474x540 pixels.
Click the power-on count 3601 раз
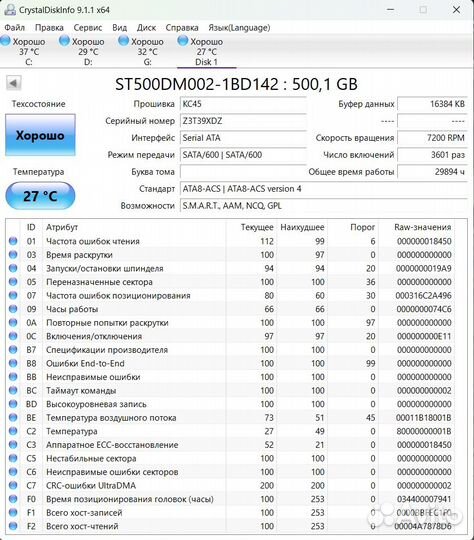(432, 155)
